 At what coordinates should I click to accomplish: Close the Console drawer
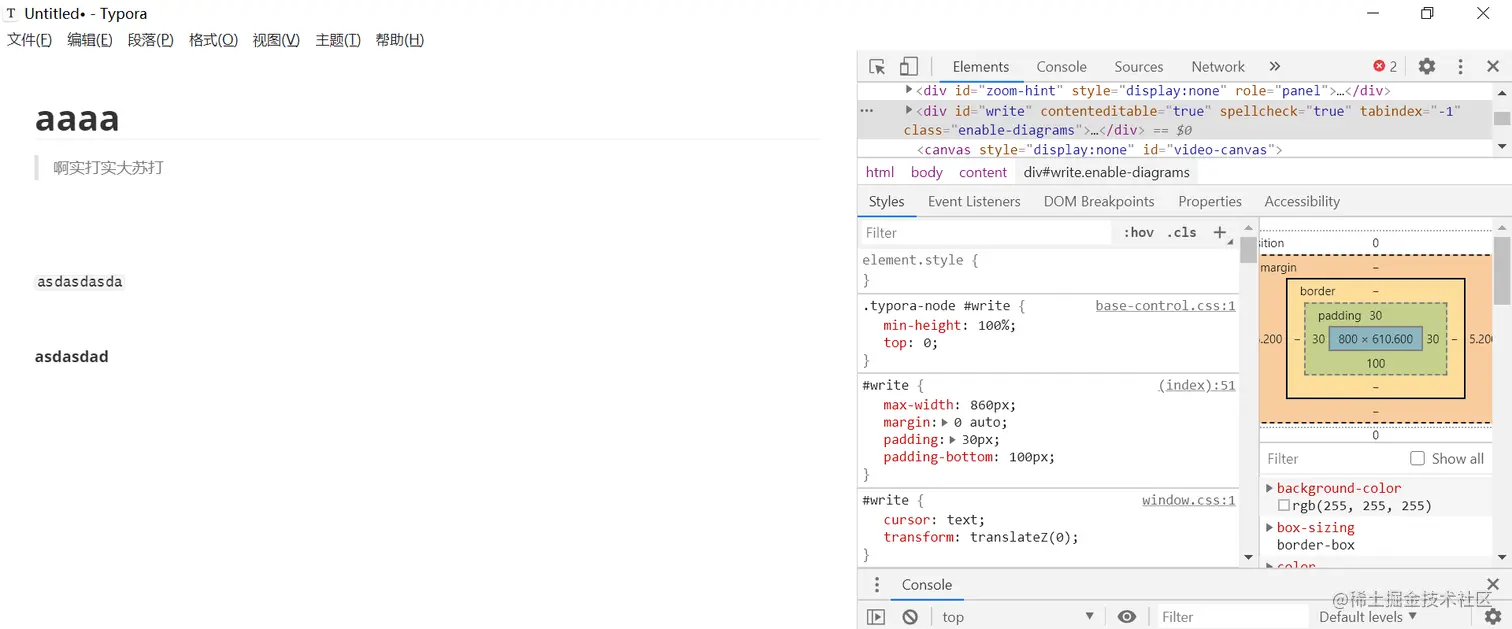[x=1493, y=584]
